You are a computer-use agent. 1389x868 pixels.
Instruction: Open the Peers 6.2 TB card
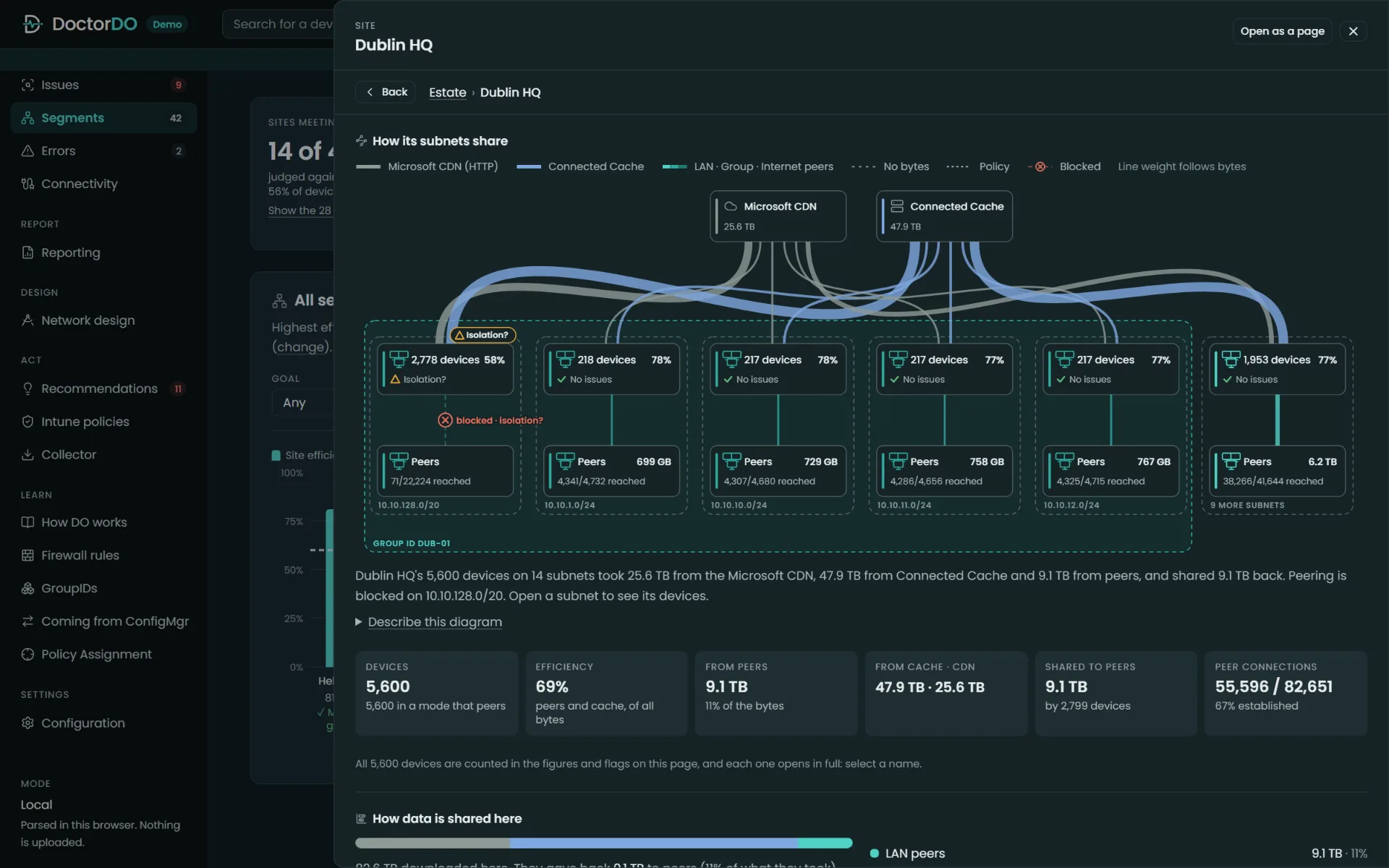[1277, 471]
